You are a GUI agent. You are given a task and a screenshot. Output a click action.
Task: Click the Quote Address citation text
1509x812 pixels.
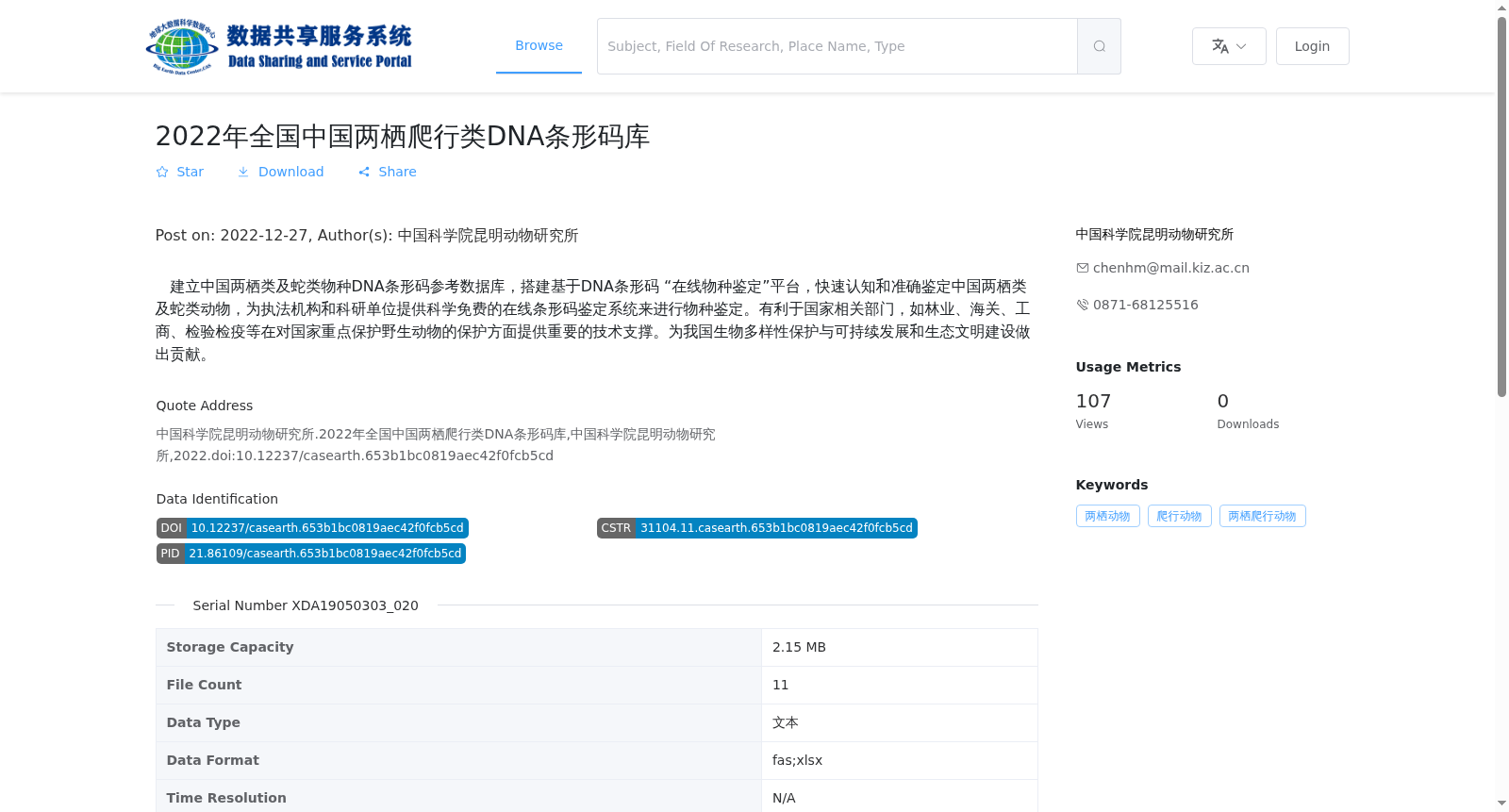point(436,445)
